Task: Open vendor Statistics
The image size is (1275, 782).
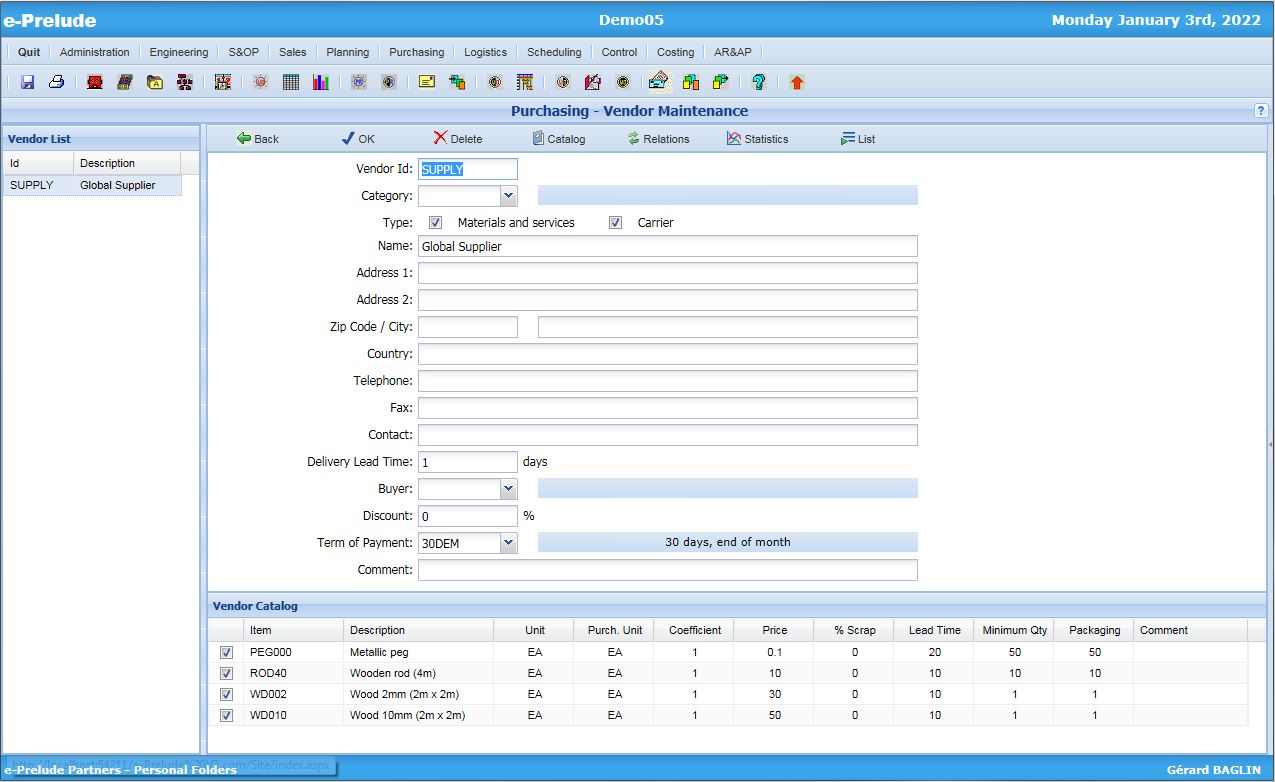Action: 757,139
